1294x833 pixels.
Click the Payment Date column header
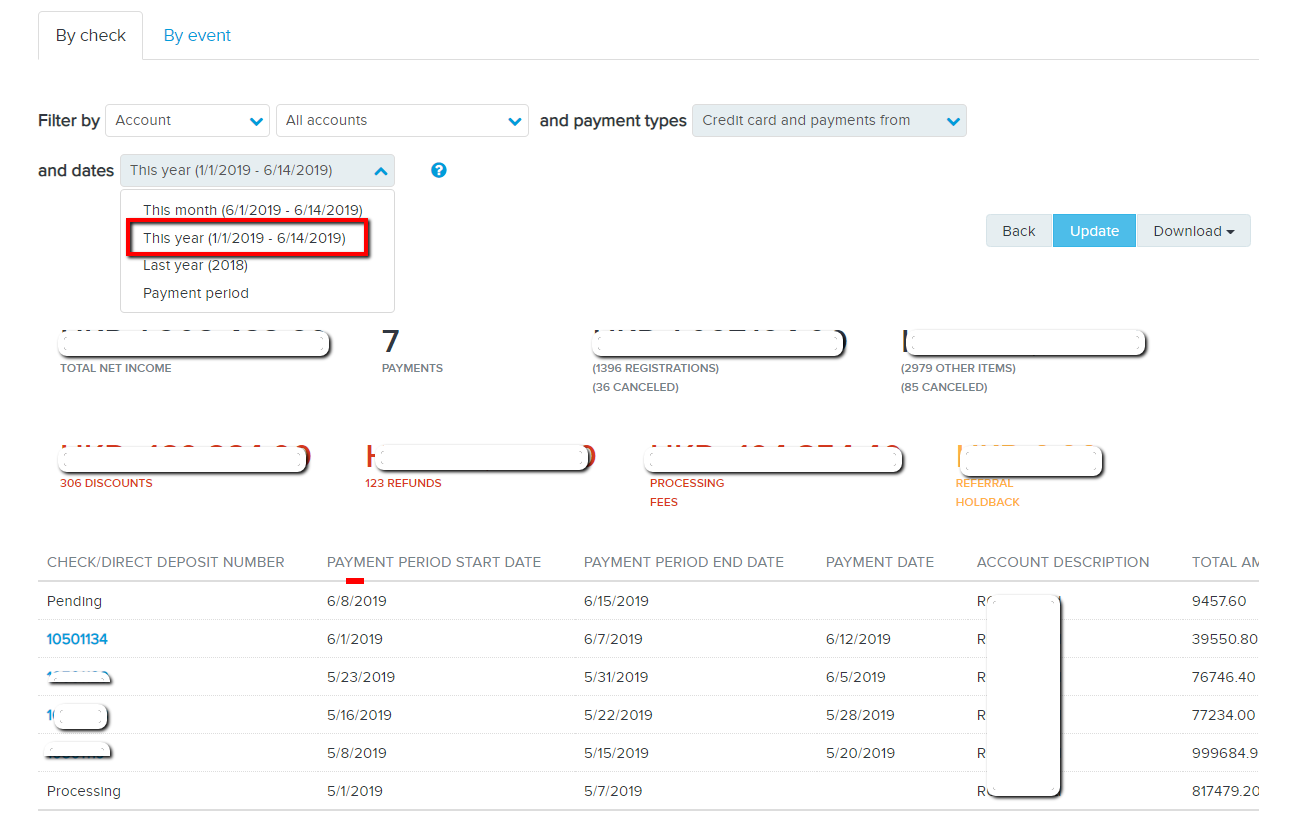879,562
